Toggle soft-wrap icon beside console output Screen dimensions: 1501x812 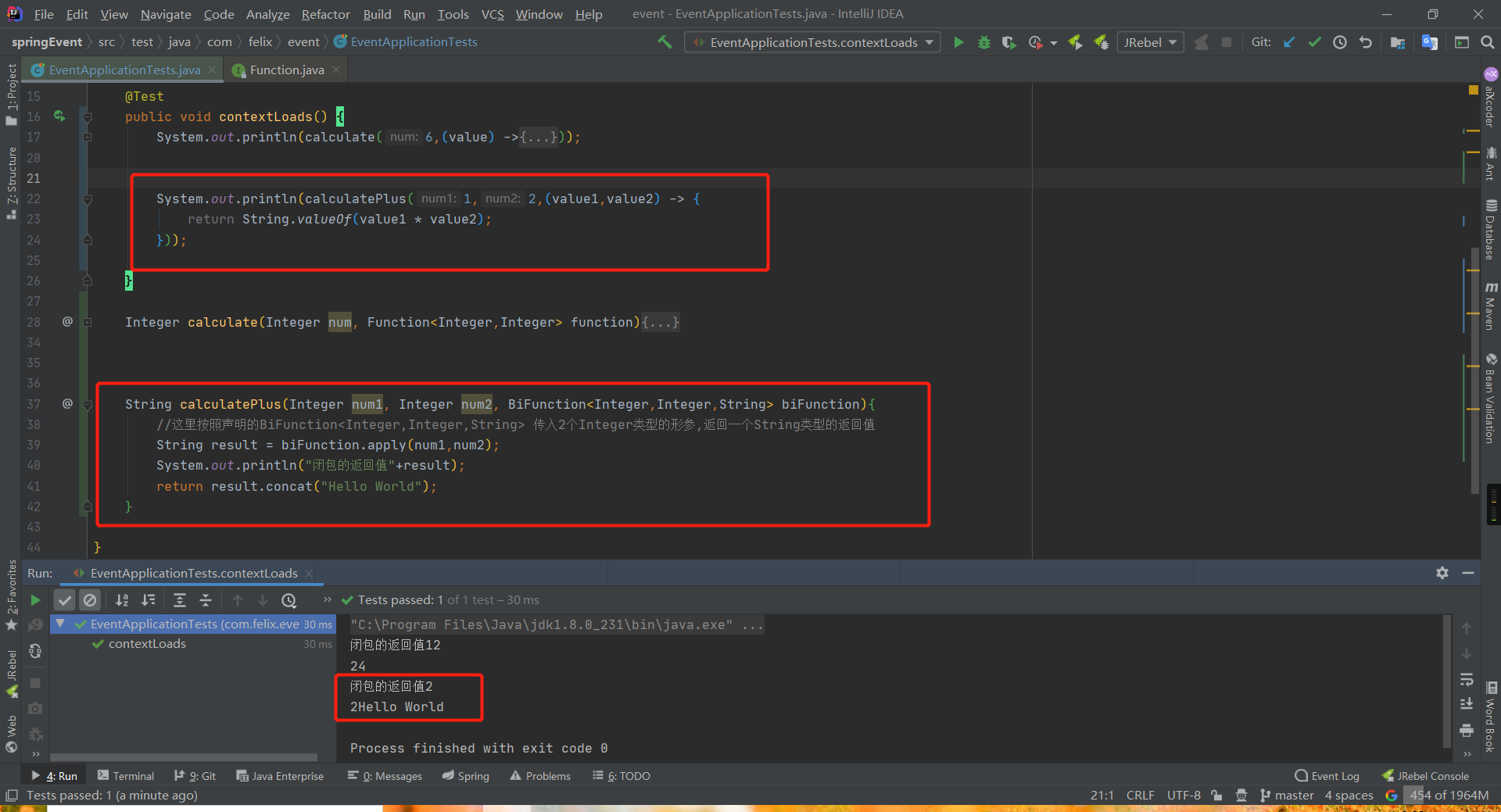point(1467,679)
